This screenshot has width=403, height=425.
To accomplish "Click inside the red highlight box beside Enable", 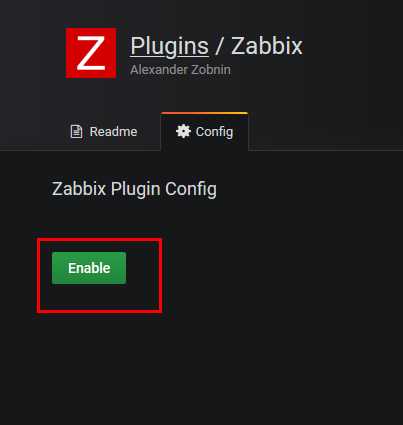I will (144, 275).
